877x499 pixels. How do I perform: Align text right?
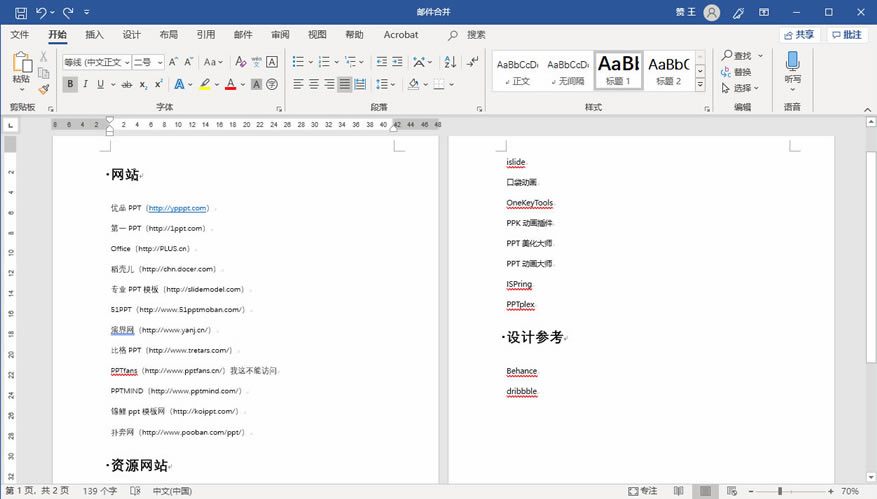329,84
